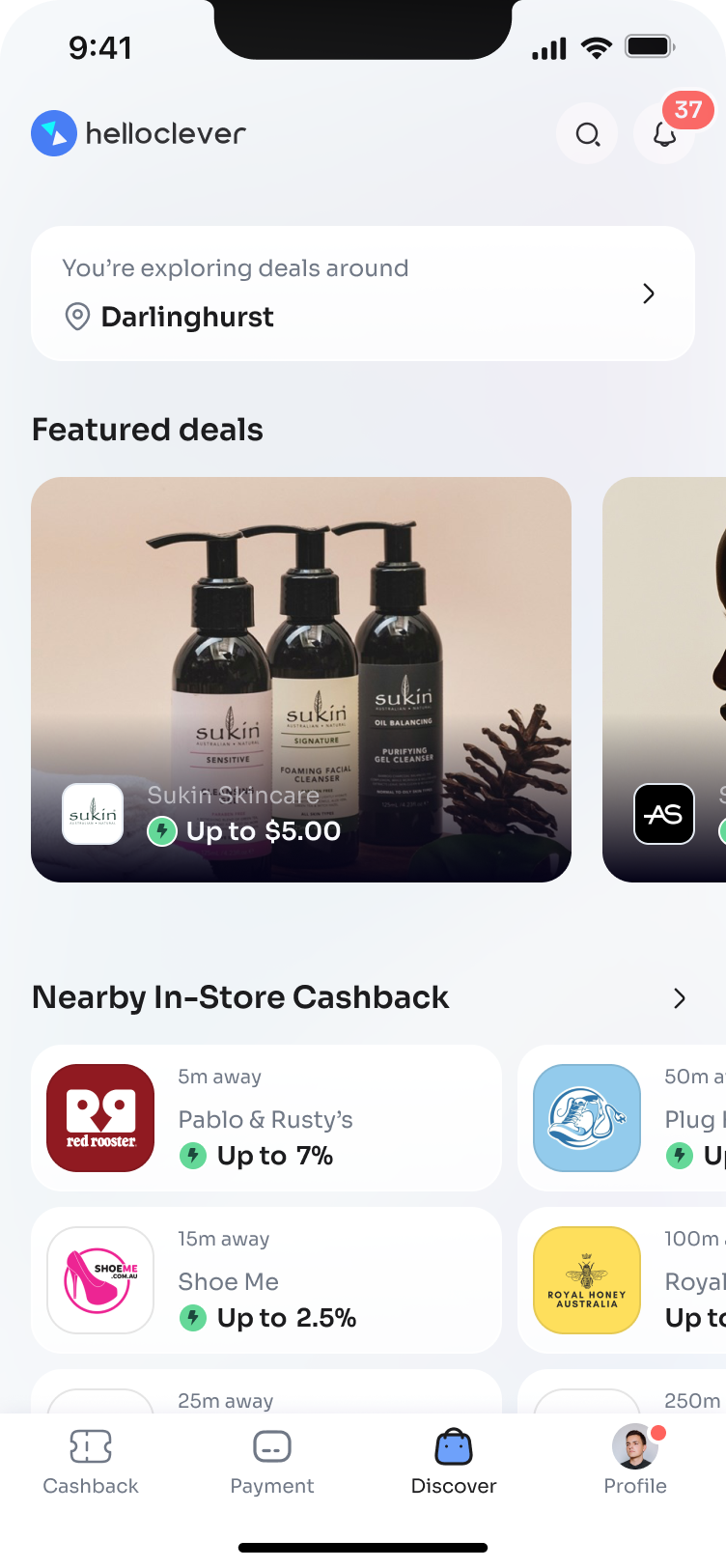Tap the home indicator bar
This screenshot has width=726, height=1568.
pyautogui.click(x=363, y=1548)
